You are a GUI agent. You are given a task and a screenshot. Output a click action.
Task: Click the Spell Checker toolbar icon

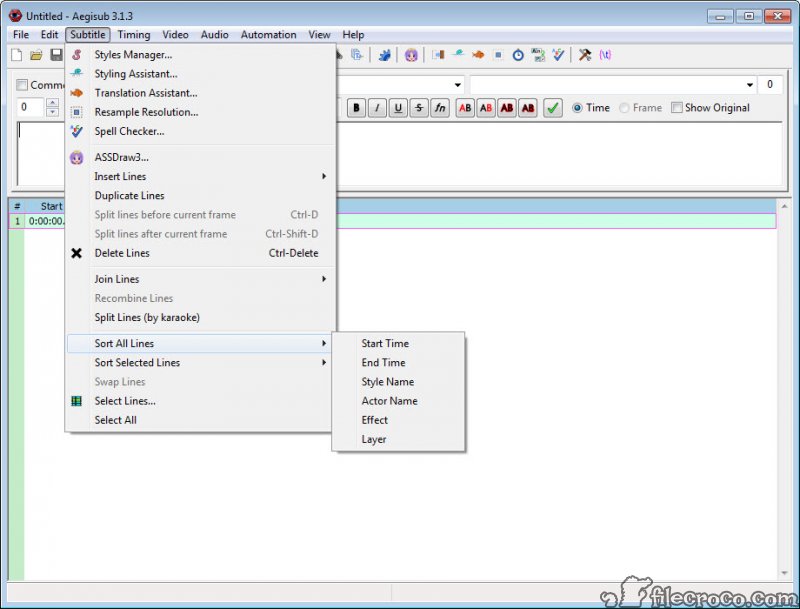click(x=558, y=55)
